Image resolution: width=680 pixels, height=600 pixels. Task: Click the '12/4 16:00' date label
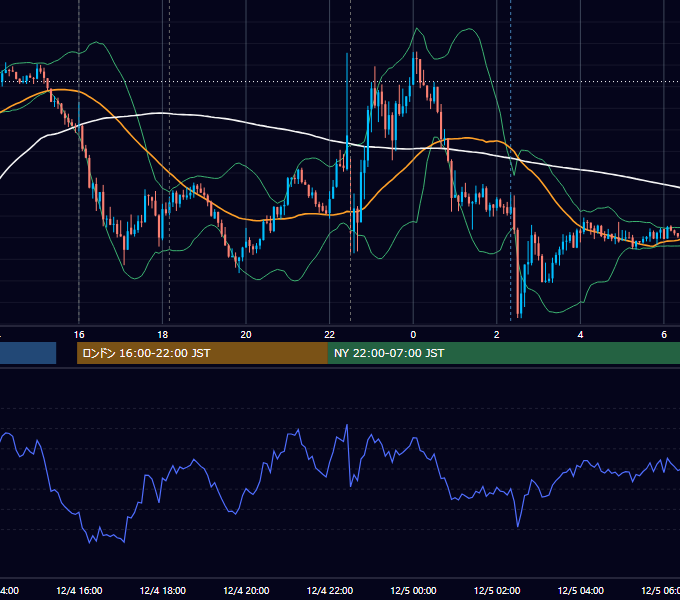coord(79,590)
